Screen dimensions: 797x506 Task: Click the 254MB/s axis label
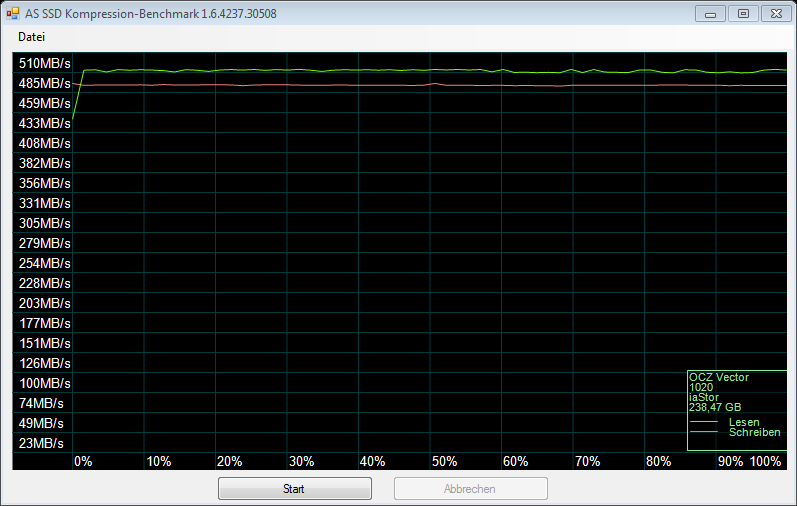(x=45, y=263)
